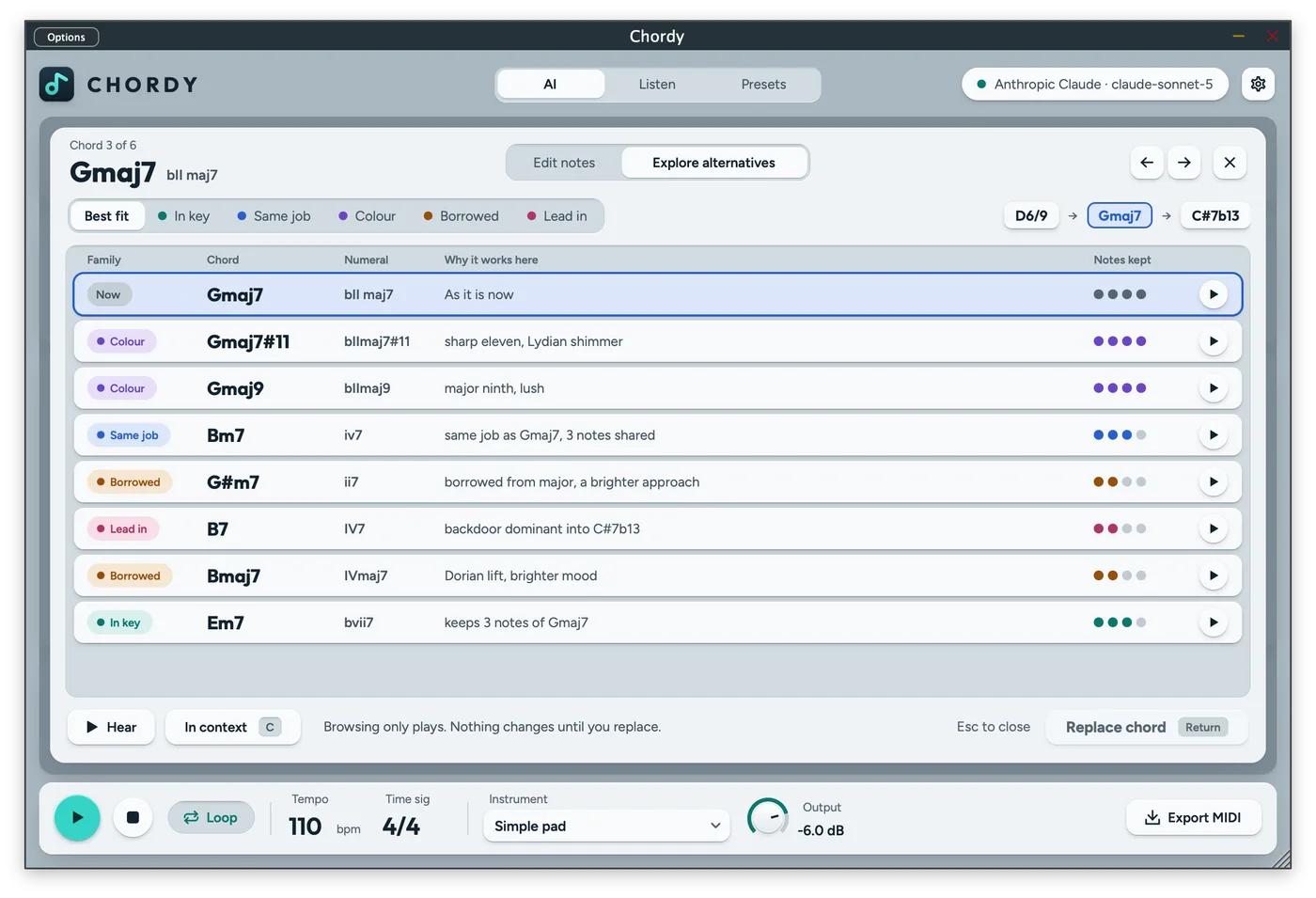Adjust the Output volume knob
The image size is (1316, 898).
768,818
